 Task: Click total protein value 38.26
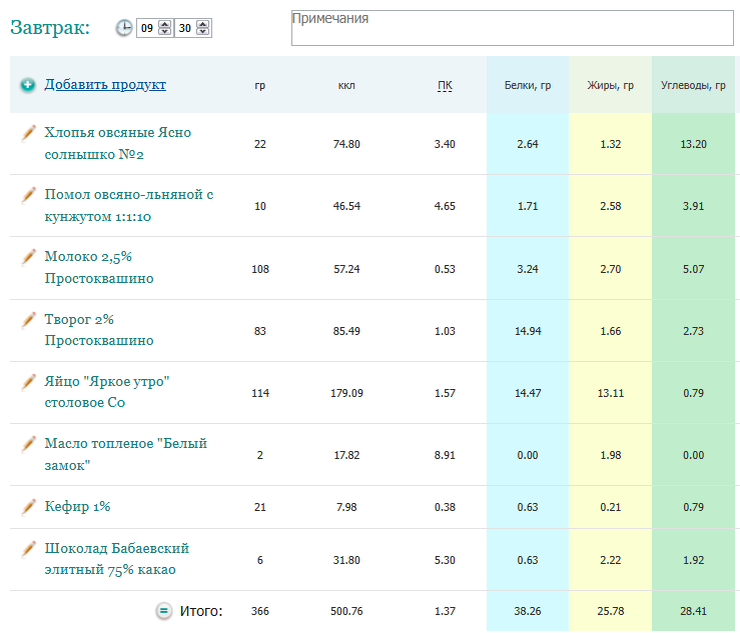pos(528,611)
